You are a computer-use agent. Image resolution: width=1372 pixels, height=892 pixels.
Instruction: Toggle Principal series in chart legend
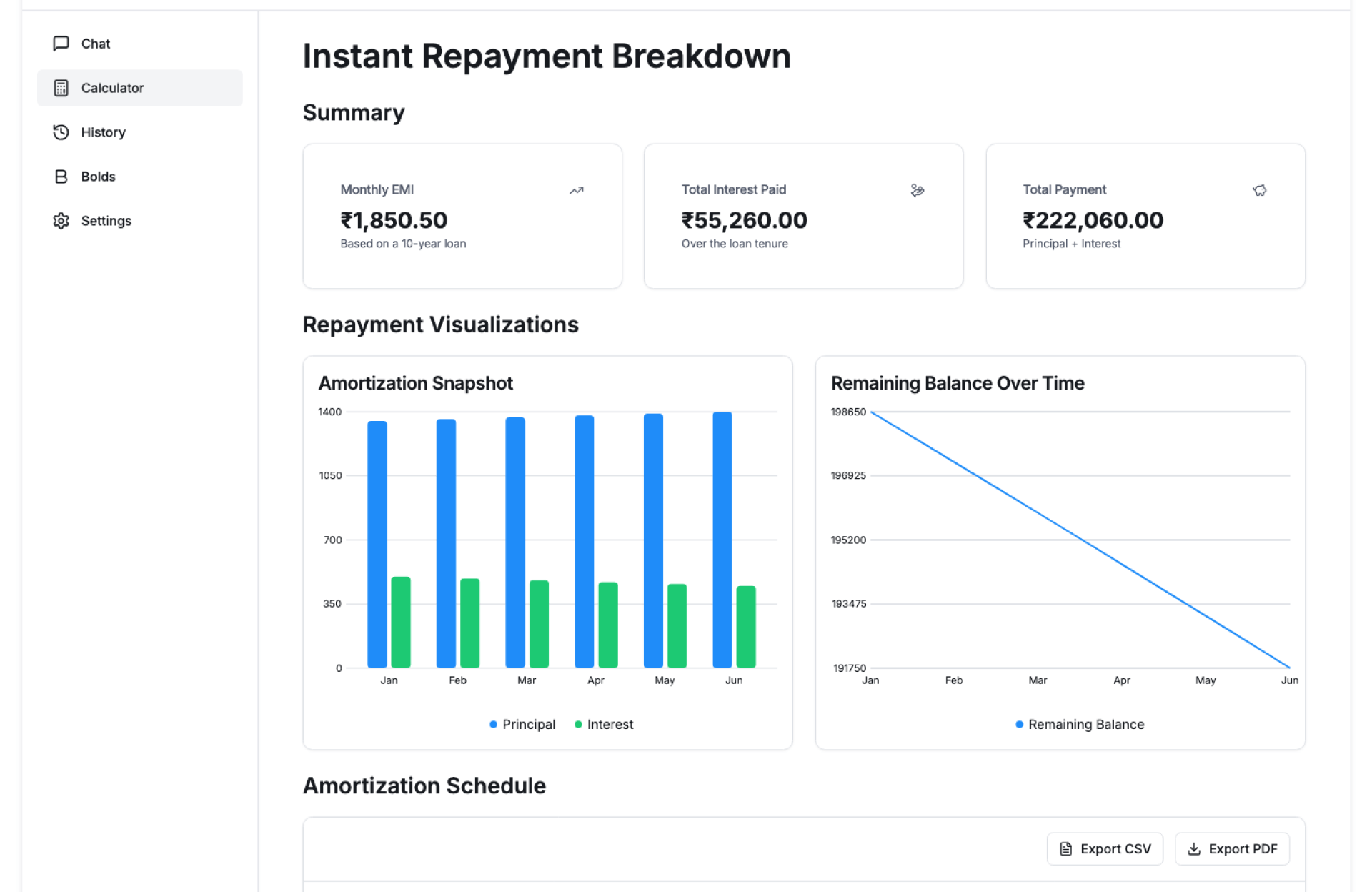click(x=522, y=724)
